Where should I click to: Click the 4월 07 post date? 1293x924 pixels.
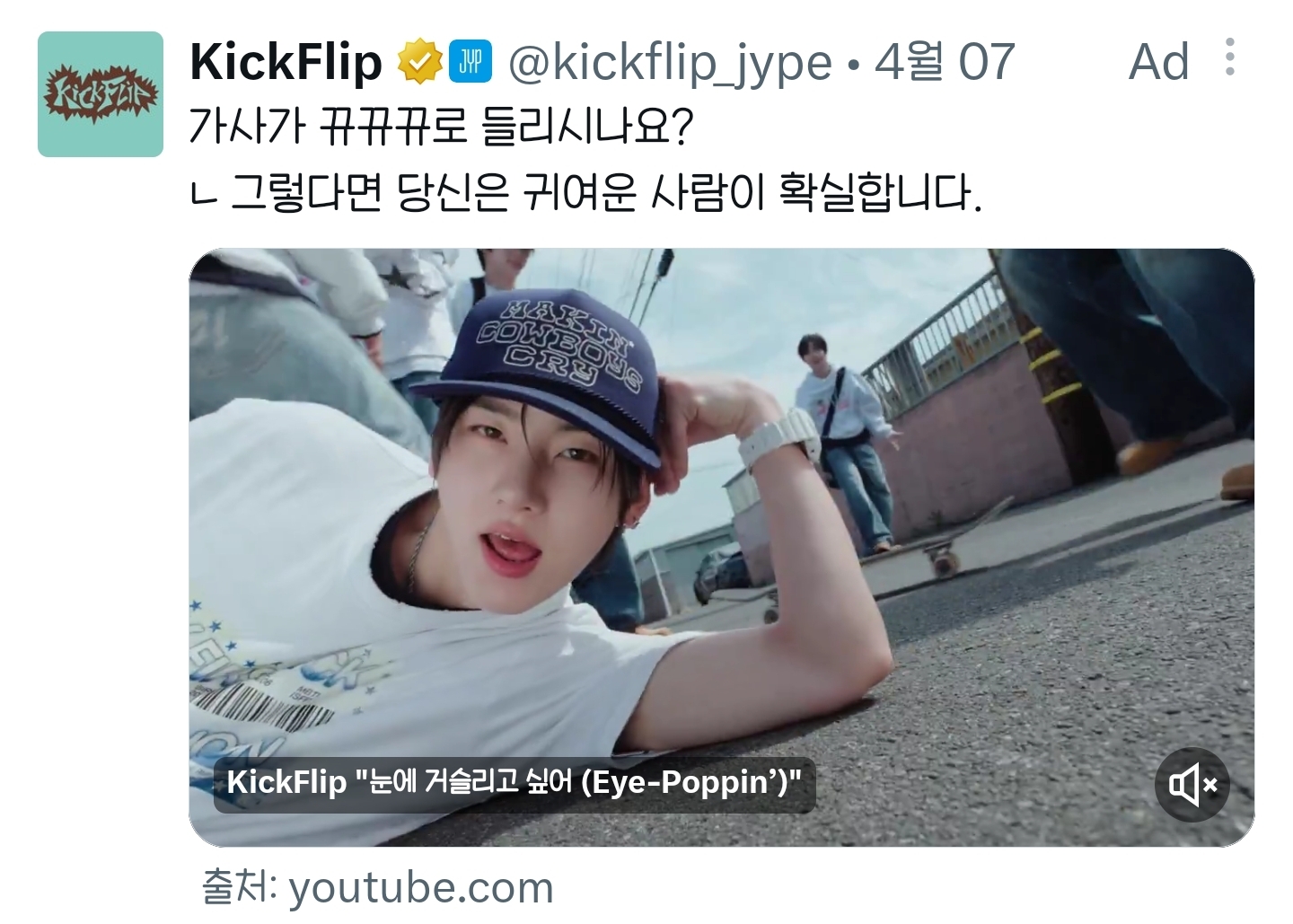tap(945, 62)
